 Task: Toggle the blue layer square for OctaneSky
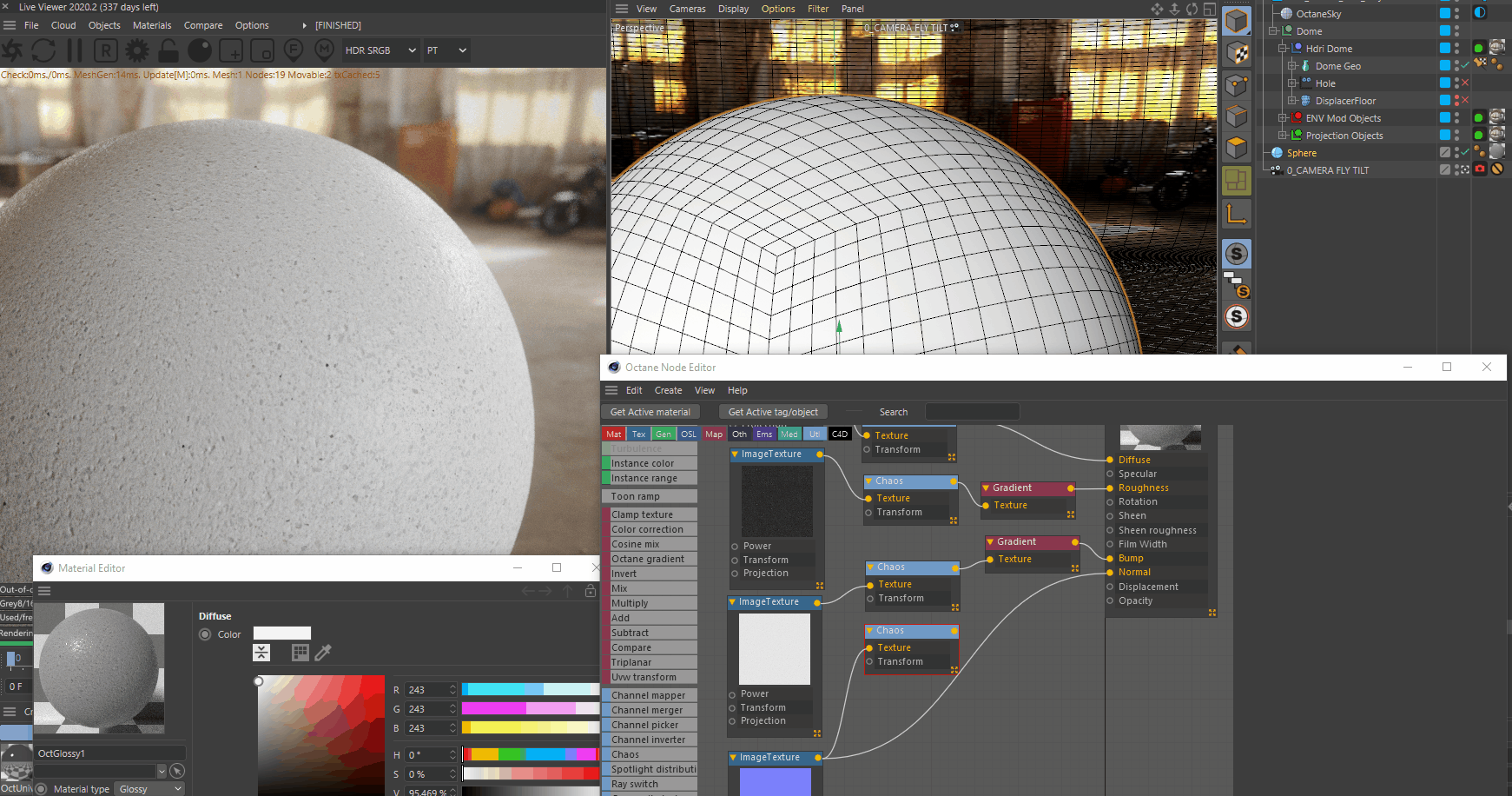coord(1445,13)
